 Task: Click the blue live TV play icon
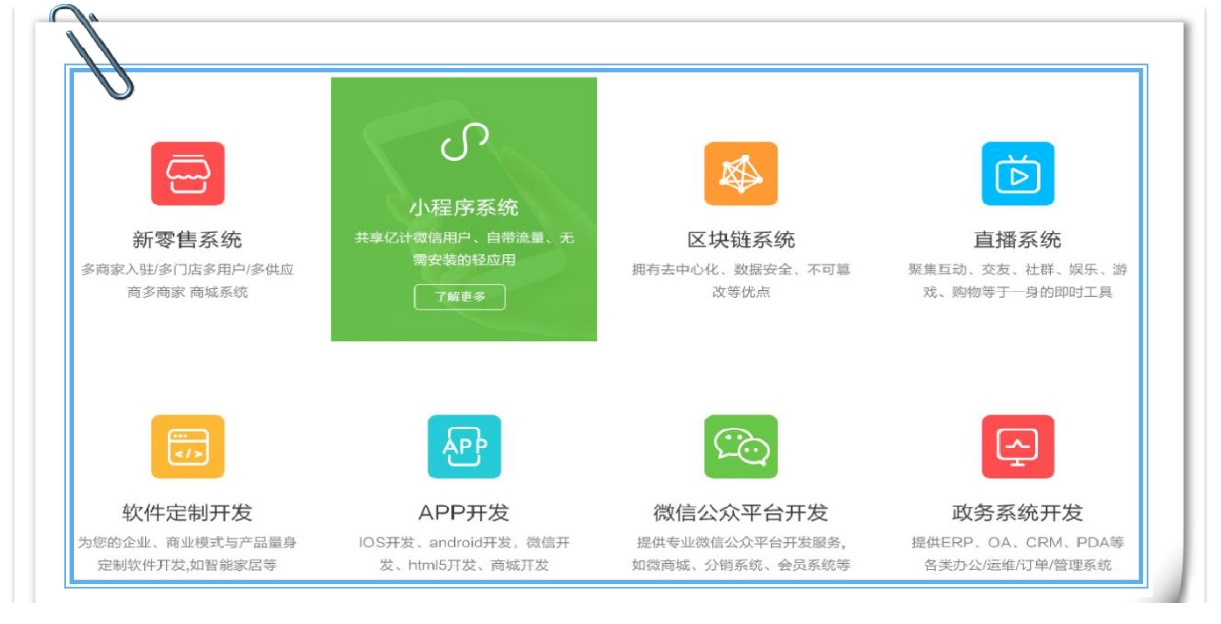tap(1018, 174)
